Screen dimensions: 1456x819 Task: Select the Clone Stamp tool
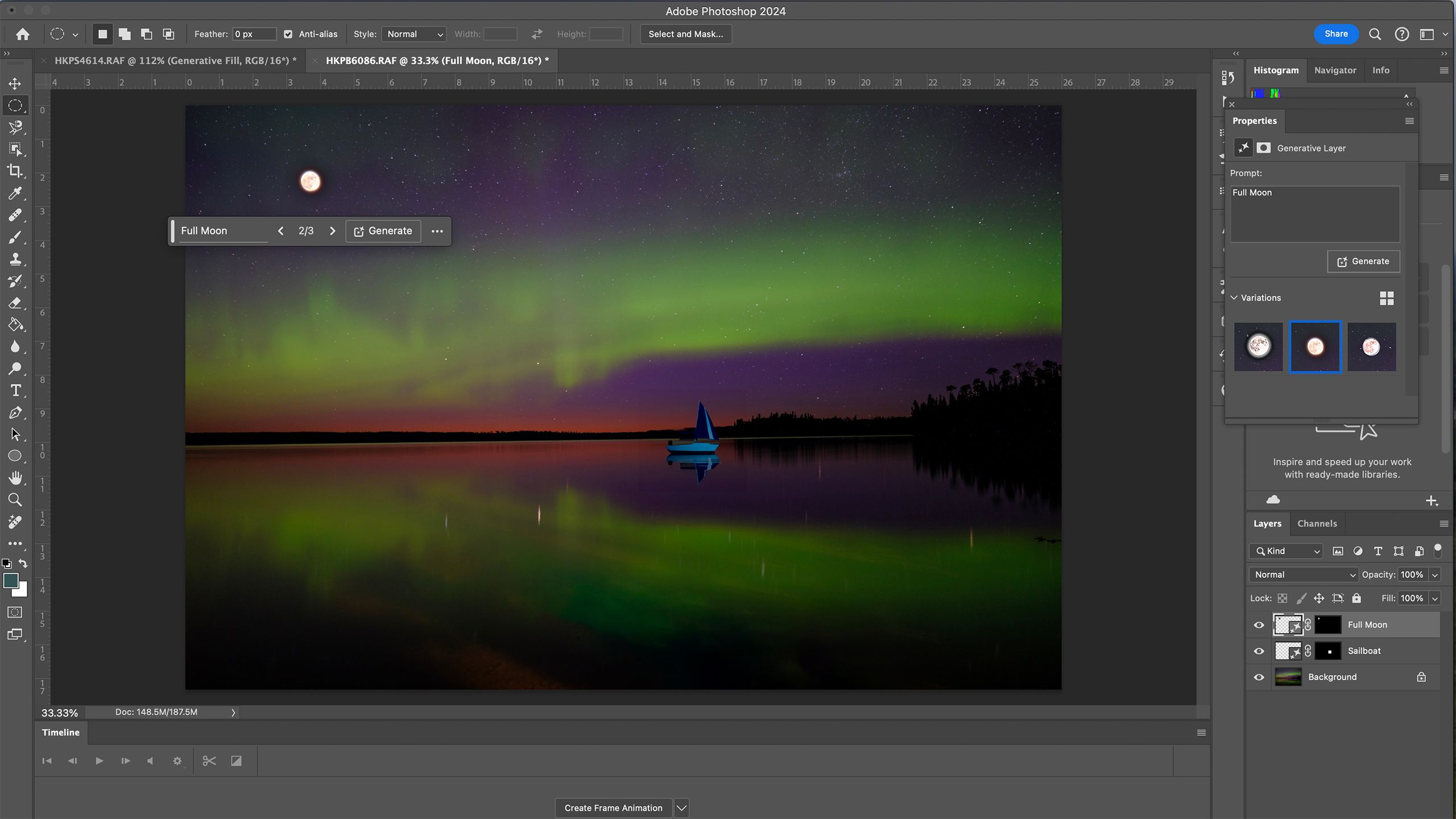15,259
